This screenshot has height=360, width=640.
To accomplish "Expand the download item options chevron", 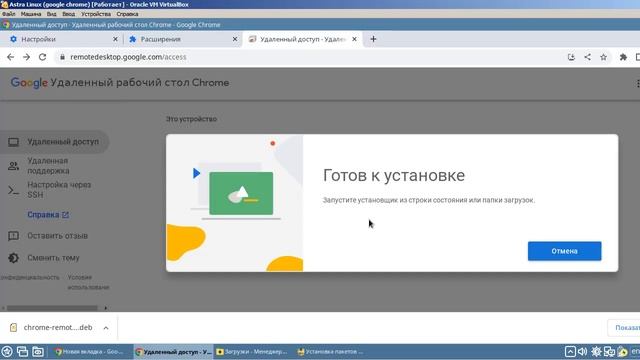I will pos(106,328).
